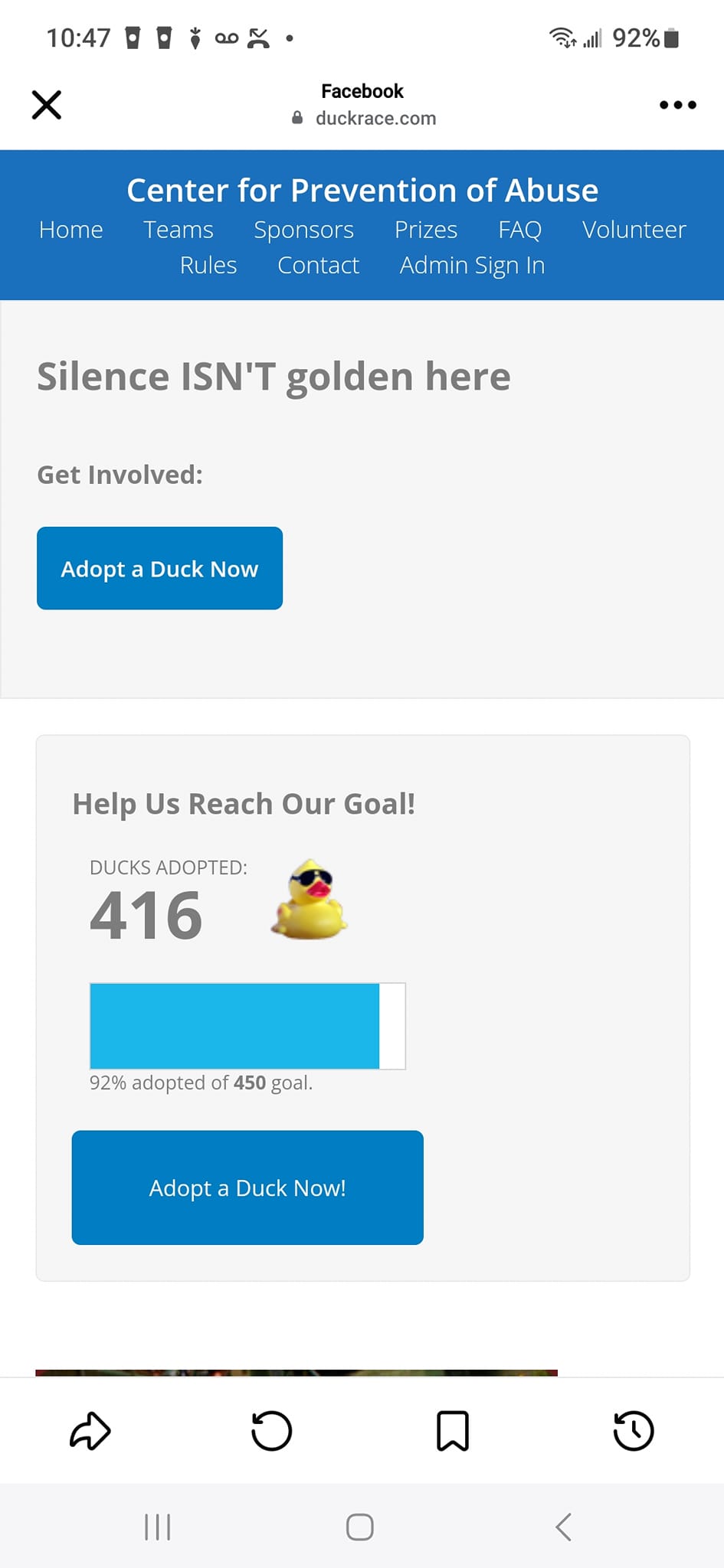Tap the Adopt a Duck Now! goal button

pyautogui.click(x=247, y=1187)
